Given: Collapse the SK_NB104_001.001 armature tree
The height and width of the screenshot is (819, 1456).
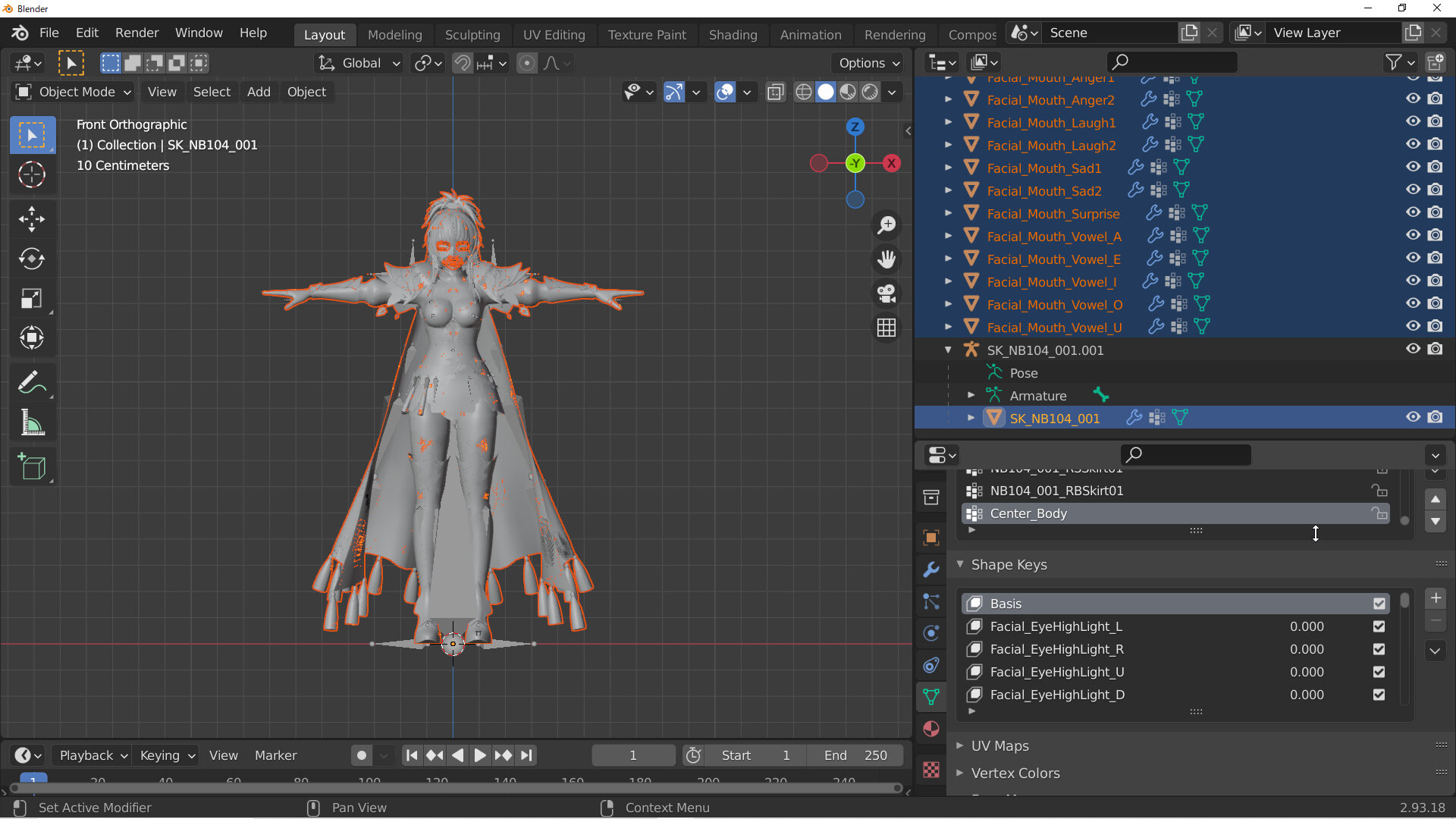Looking at the screenshot, I should click(948, 350).
